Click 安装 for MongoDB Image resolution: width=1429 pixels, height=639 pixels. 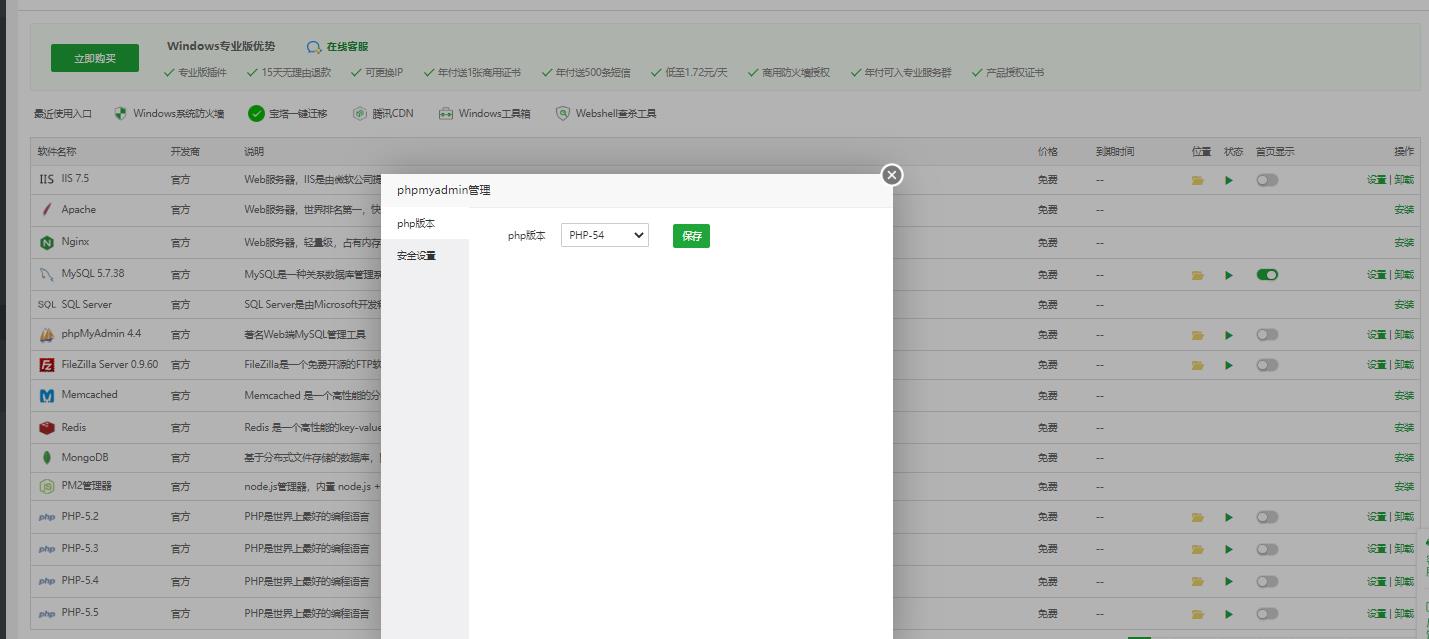tap(1404, 458)
